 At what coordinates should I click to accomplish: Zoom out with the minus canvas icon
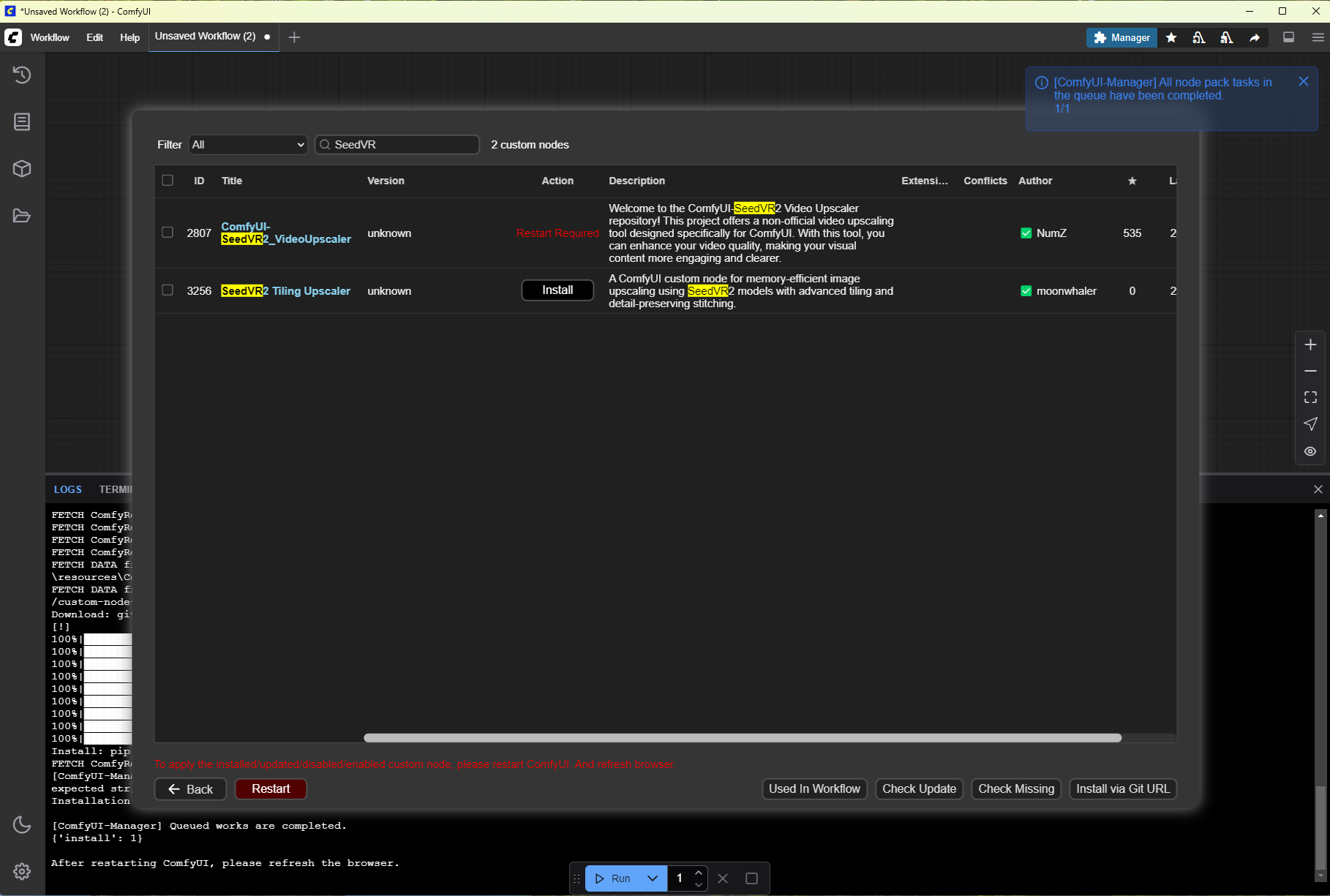click(1310, 372)
